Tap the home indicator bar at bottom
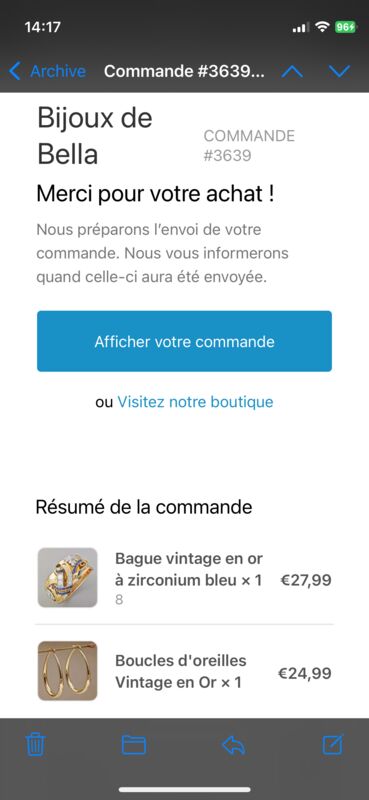Screen dimensions: 369x800 tap(185, 790)
